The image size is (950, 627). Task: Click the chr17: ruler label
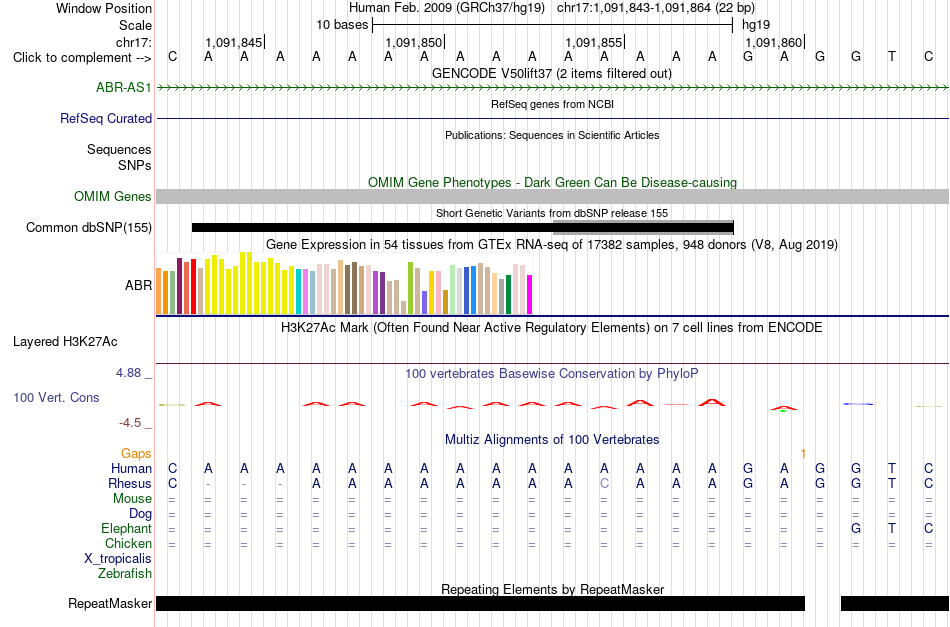[134, 42]
